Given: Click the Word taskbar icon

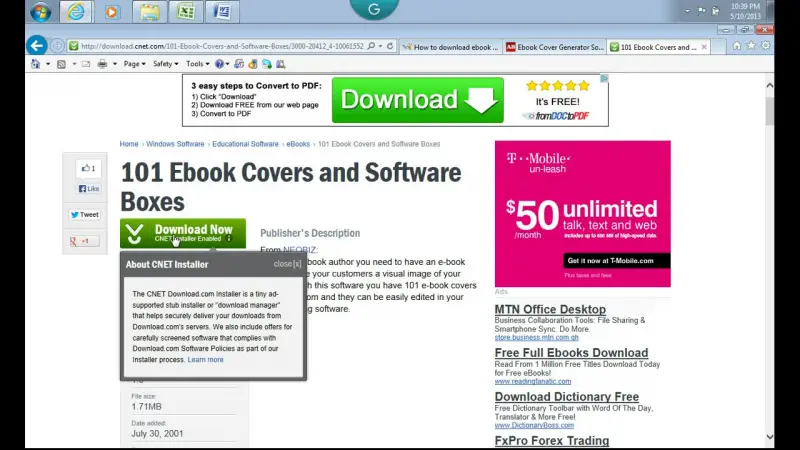Looking at the screenshot, I should (222, 11).
